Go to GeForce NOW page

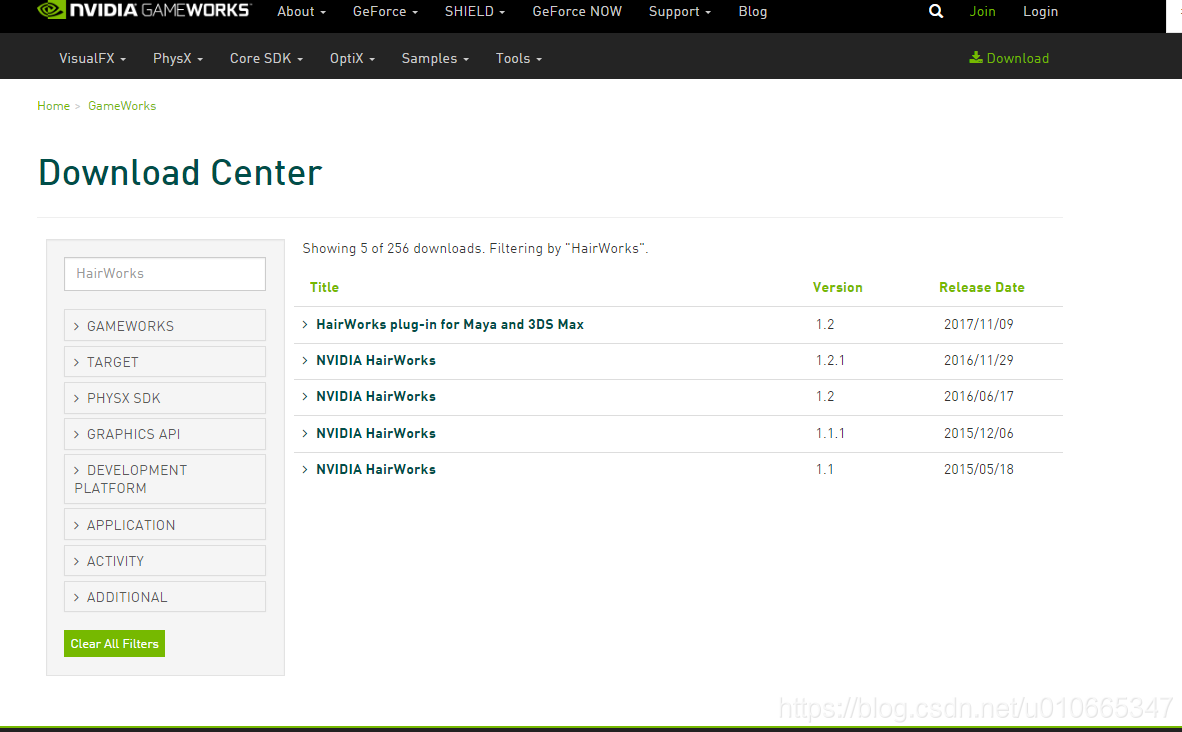577,11
